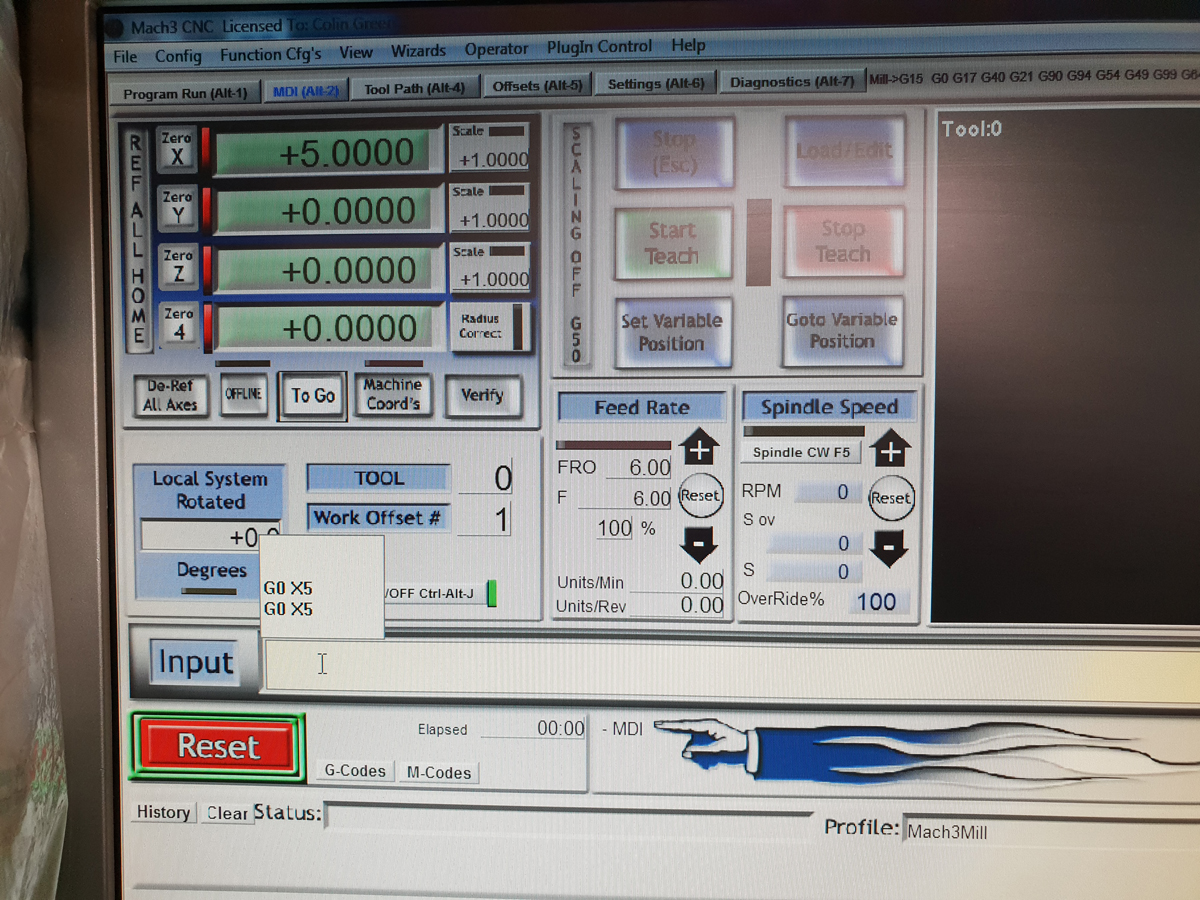Screen dimensions: 1200x900
Task: Select first G0 X5 history entry
Action: point(288,588)
